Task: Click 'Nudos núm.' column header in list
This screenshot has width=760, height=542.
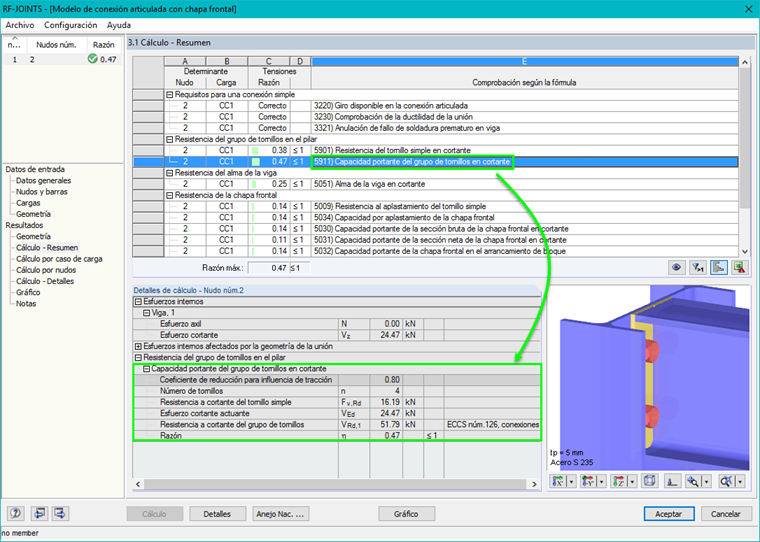Action: 56,45
